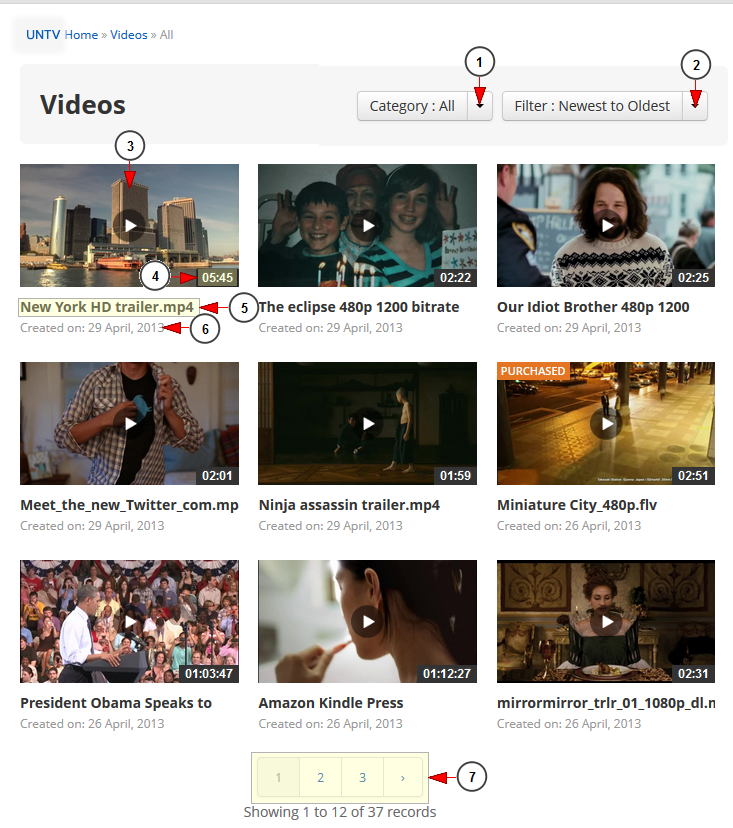
Task: Open the New York HD trailer.mp4 title
Action: tap(107, 307)
